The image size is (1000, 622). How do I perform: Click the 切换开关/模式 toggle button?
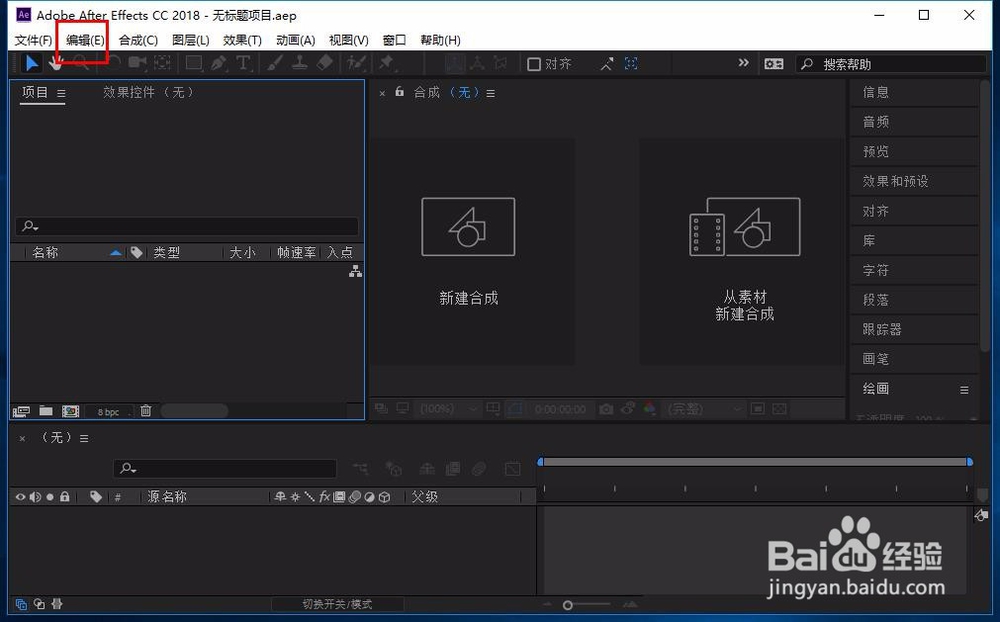(337, 603)
